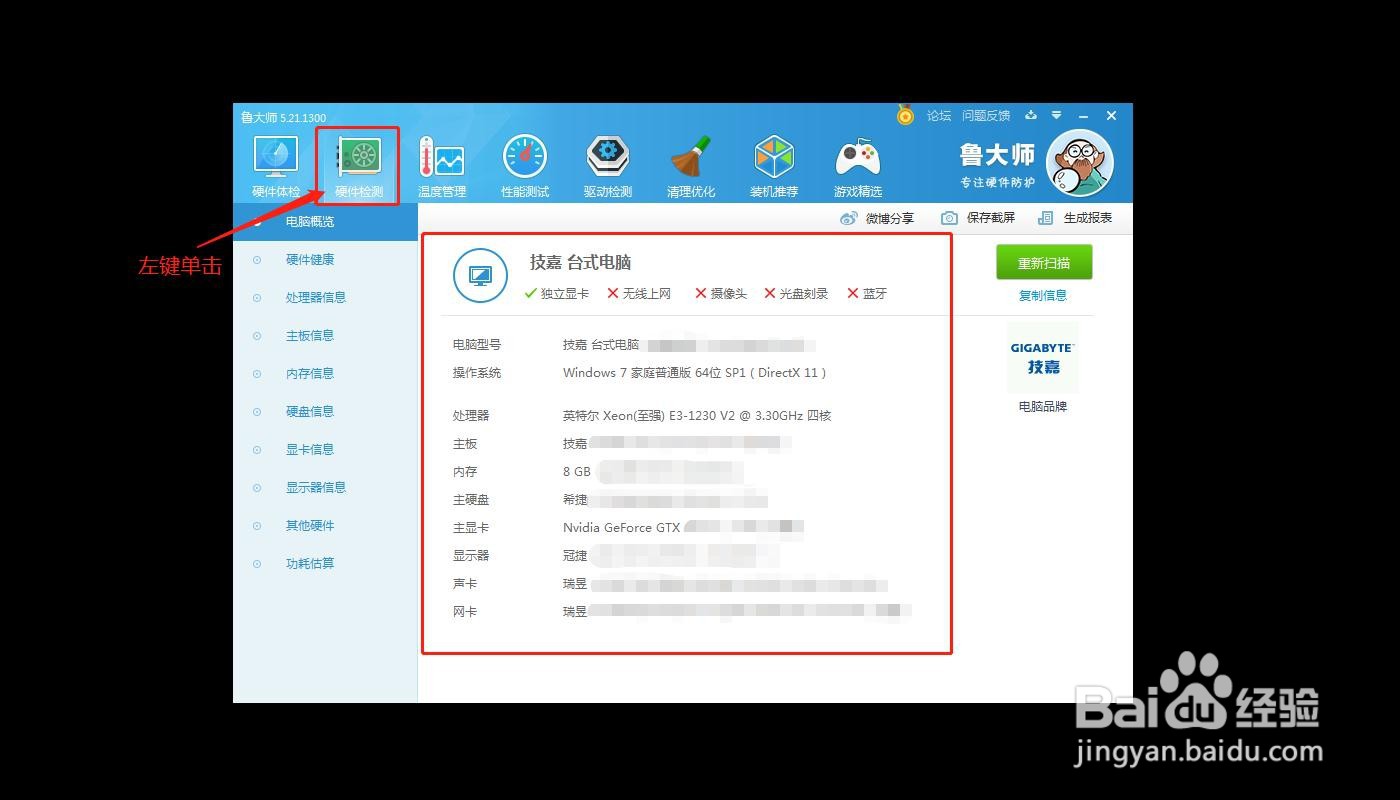Click the Xeon E3-1230 V2 processor value
This screenshot has width=1400, height=800.
[697, 415]
